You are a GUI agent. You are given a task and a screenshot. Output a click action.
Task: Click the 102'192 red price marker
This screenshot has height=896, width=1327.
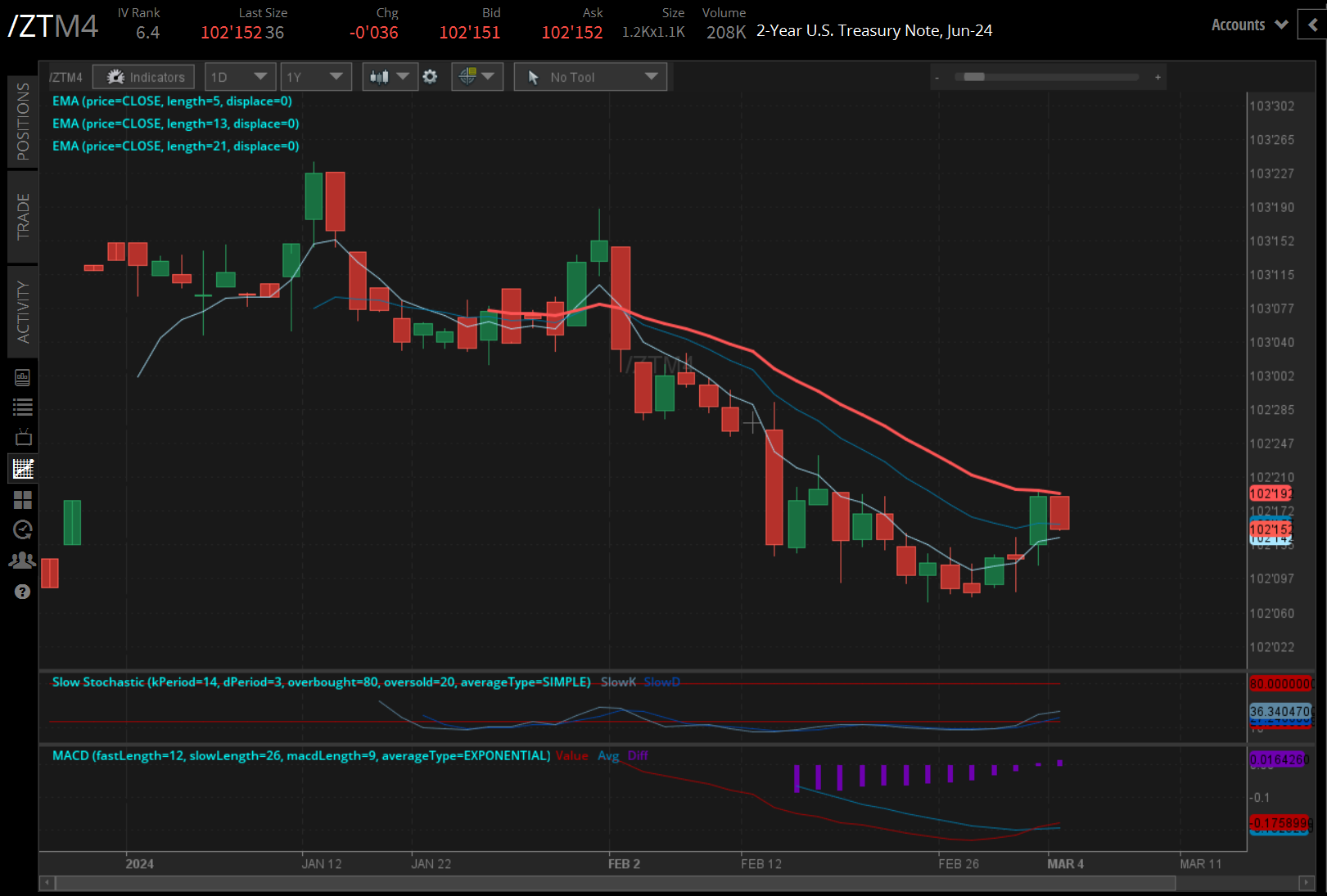point(1271,493)
